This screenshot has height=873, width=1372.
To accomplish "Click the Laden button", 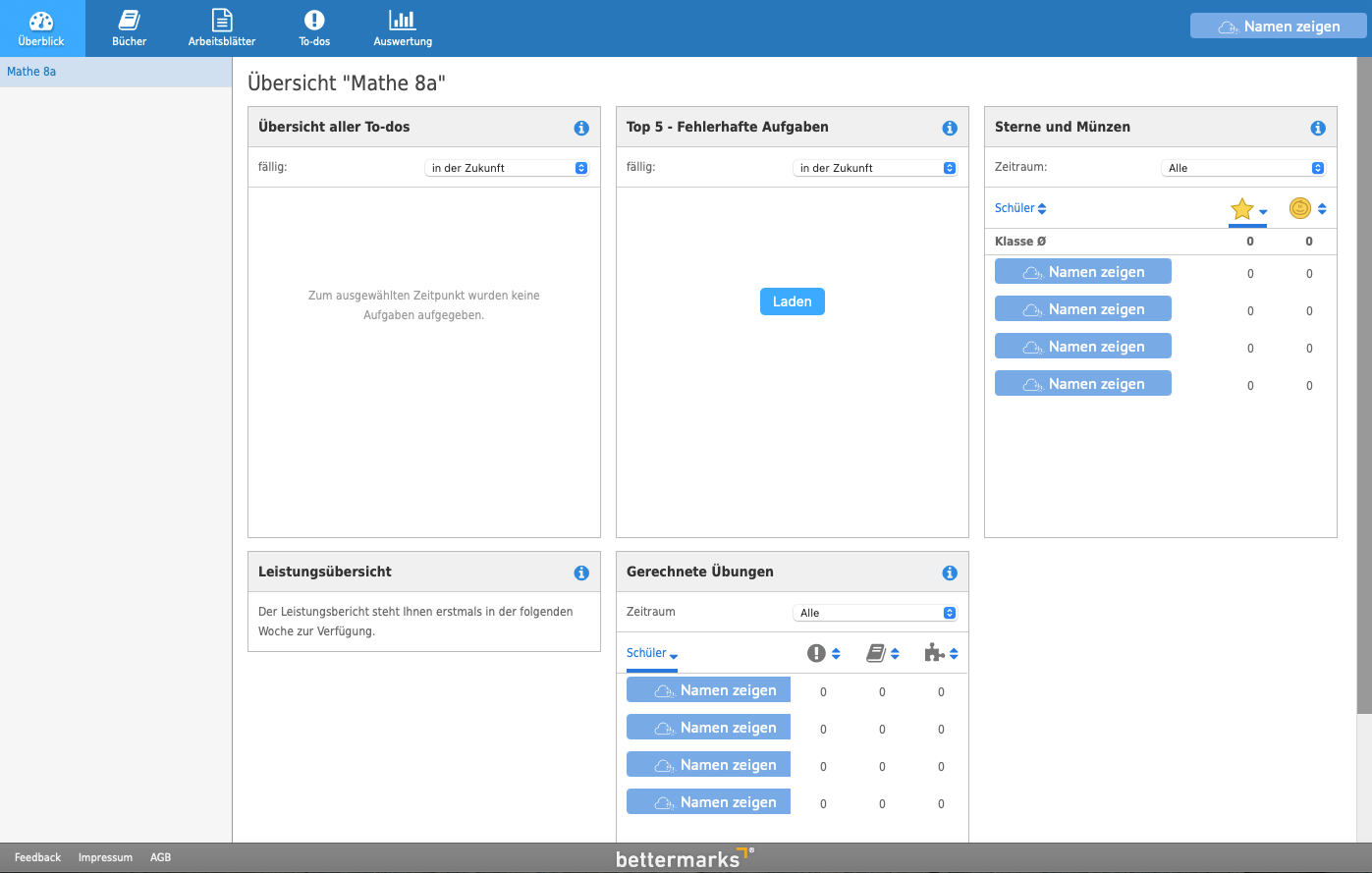I will [792, 301].
